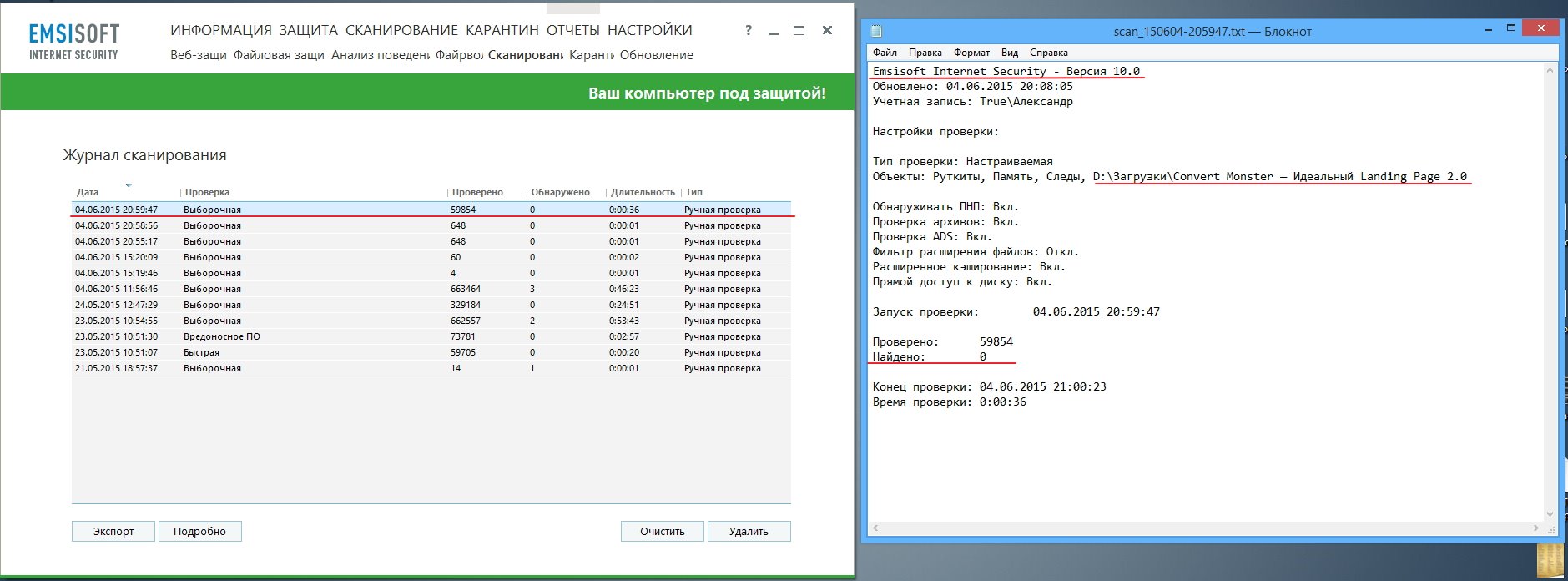Screen dimensions: 1568x581
Task: Click the Найдено: 0 line in Notepad
Action: 930,356
